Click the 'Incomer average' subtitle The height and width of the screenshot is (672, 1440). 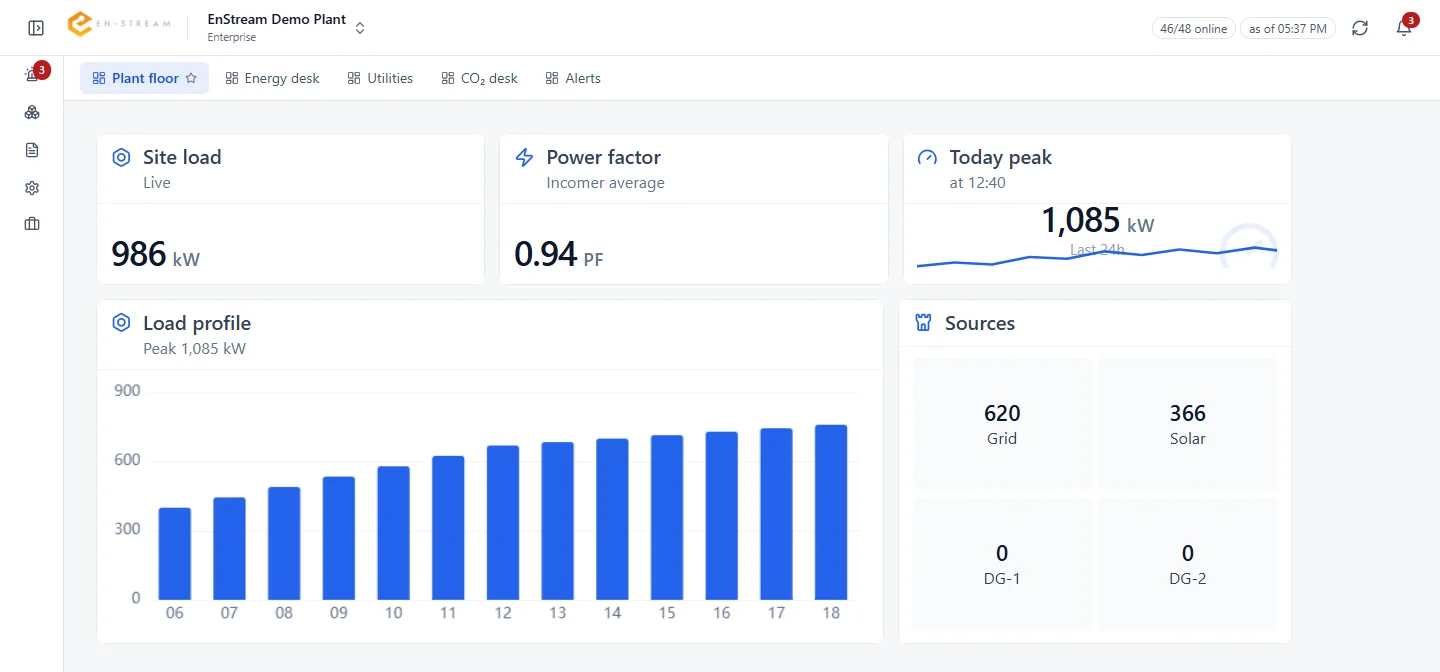[605, 183]
